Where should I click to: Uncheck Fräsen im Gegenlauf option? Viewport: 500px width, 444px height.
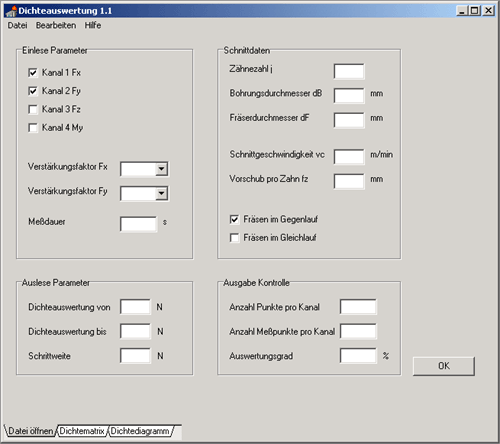(234, 219)
